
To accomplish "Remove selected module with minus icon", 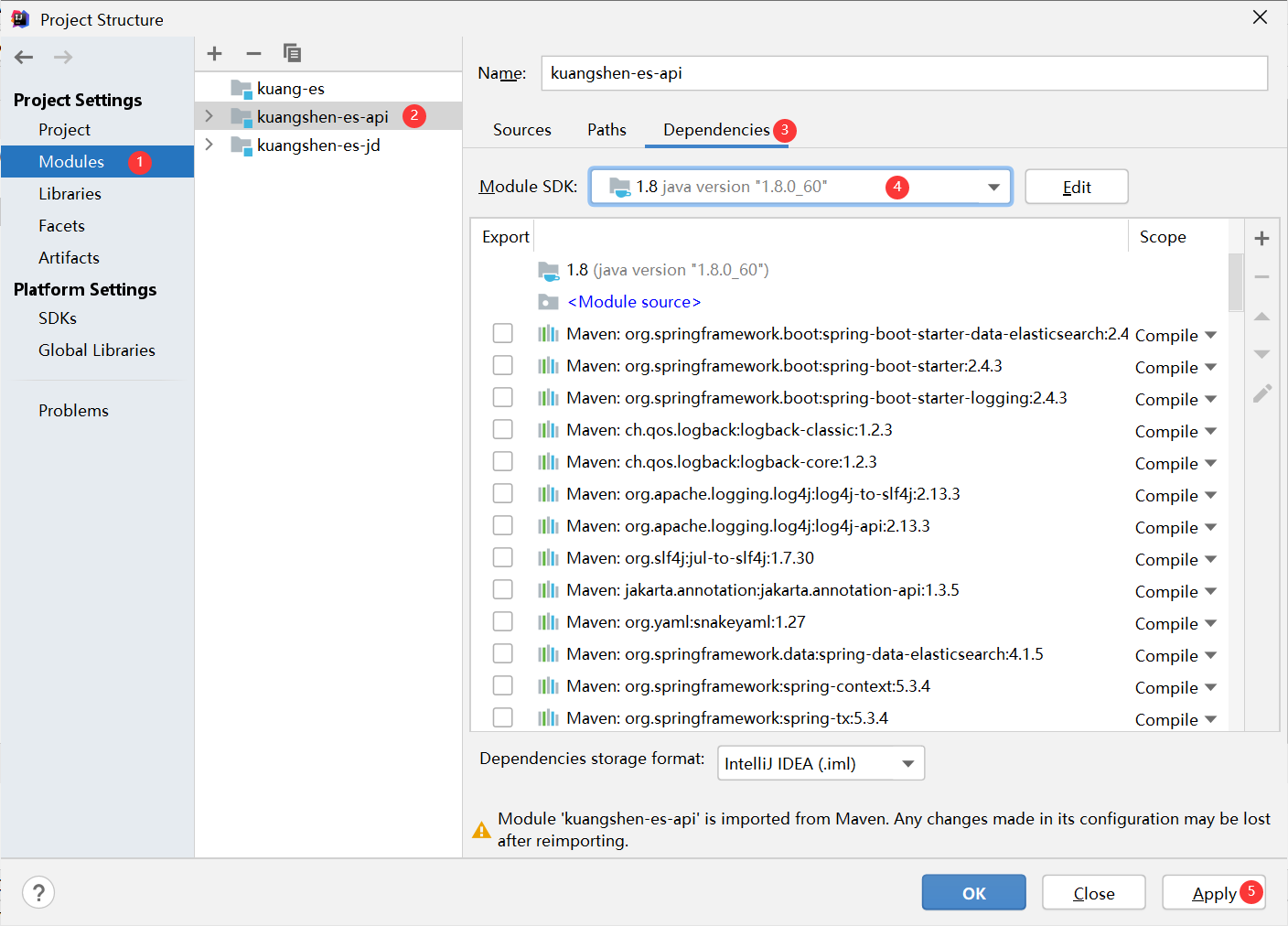I will 253,53.
